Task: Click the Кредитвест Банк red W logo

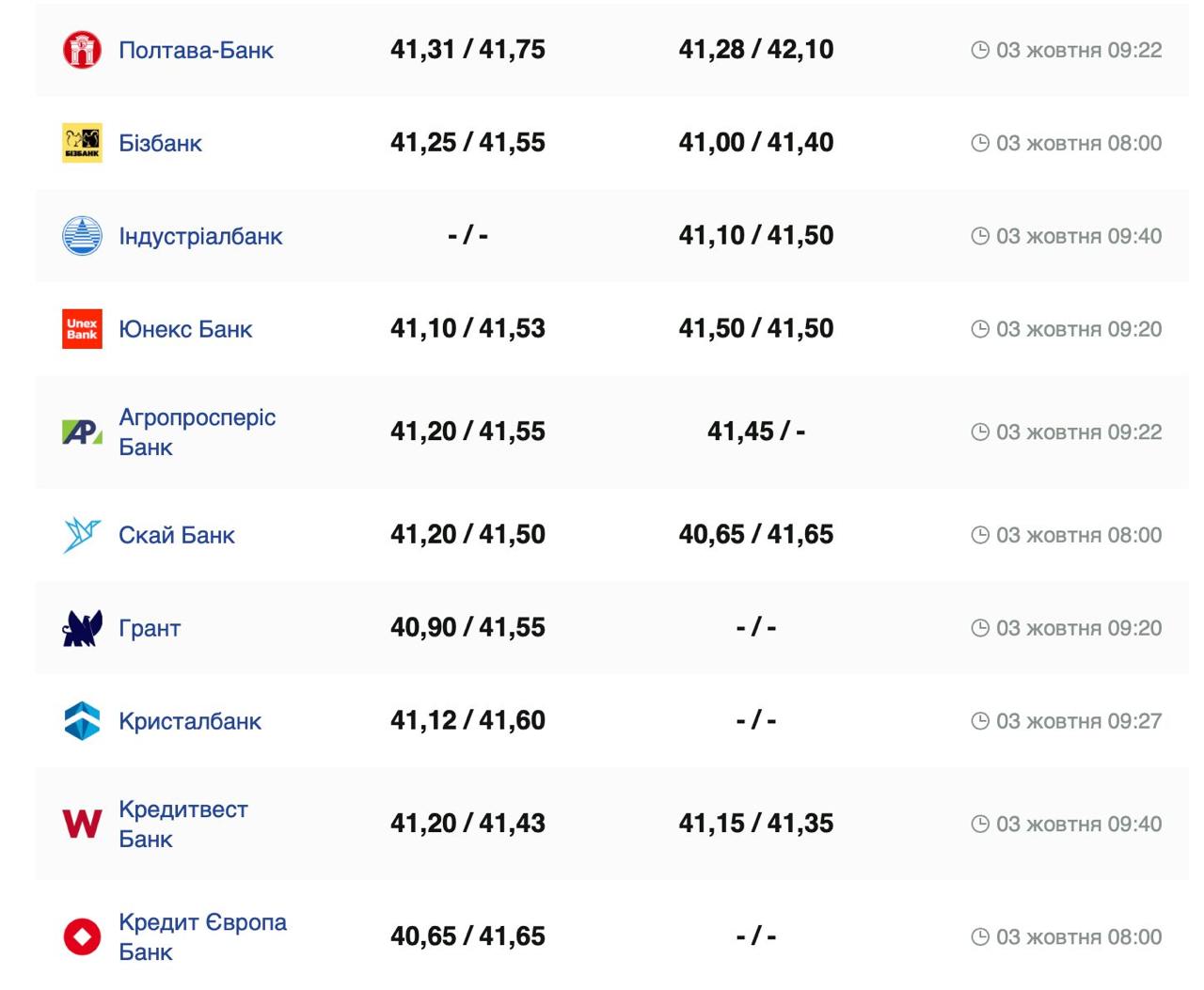Action: point(82,824)
